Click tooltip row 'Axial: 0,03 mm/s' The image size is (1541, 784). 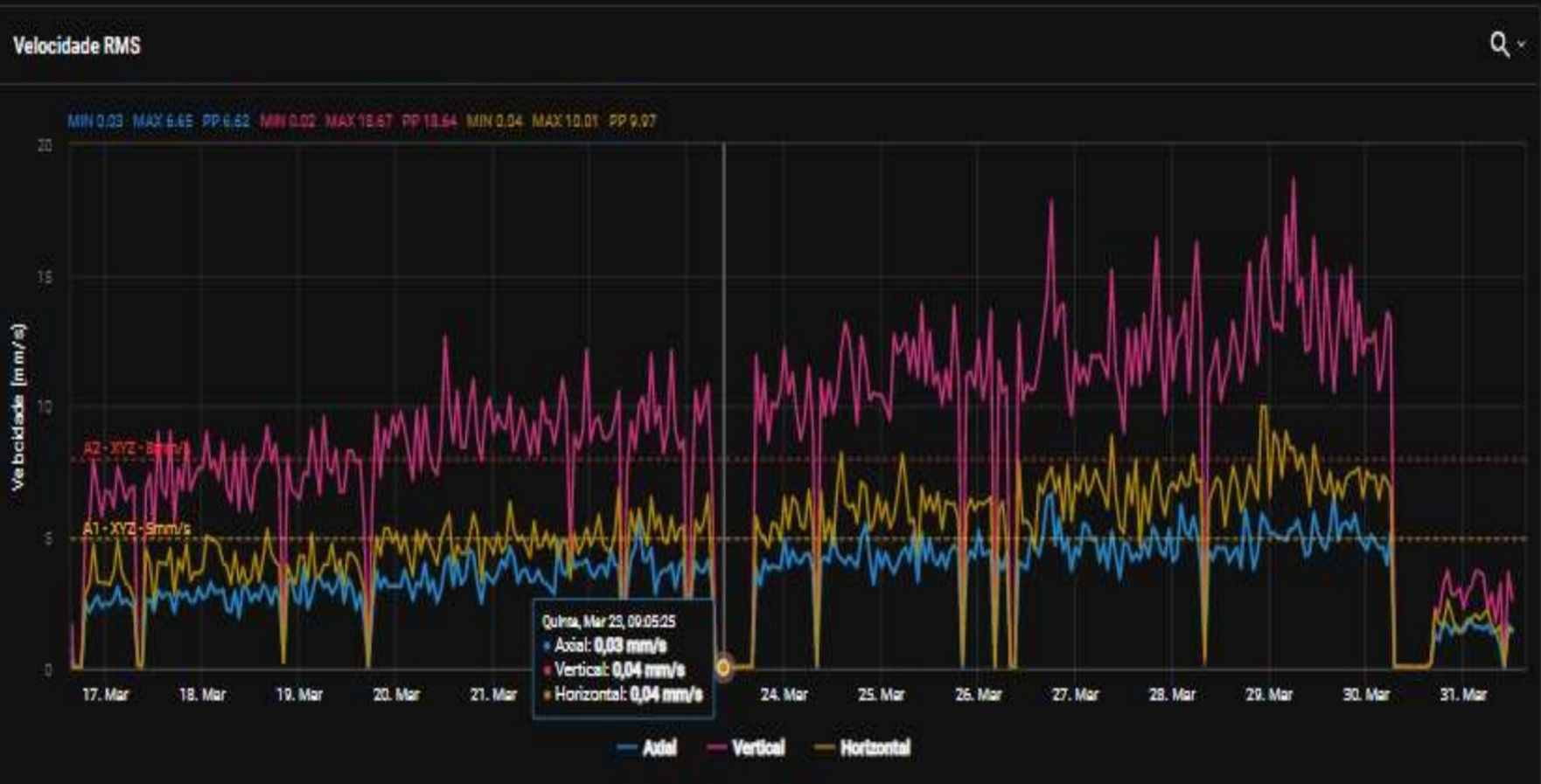[604, 646]
